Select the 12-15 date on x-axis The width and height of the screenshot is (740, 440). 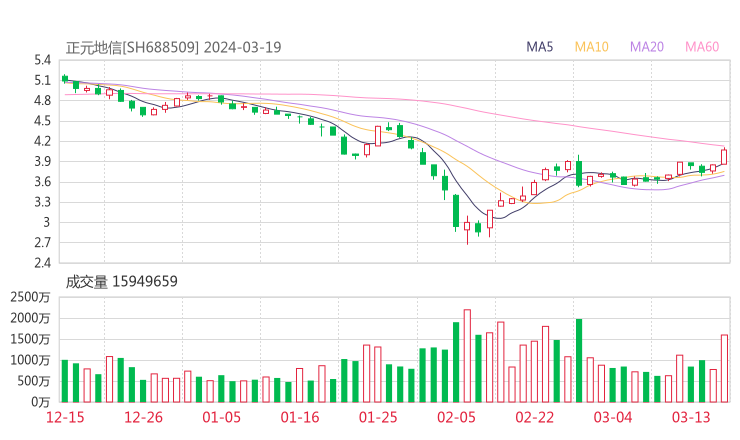[x=65, y=417]
